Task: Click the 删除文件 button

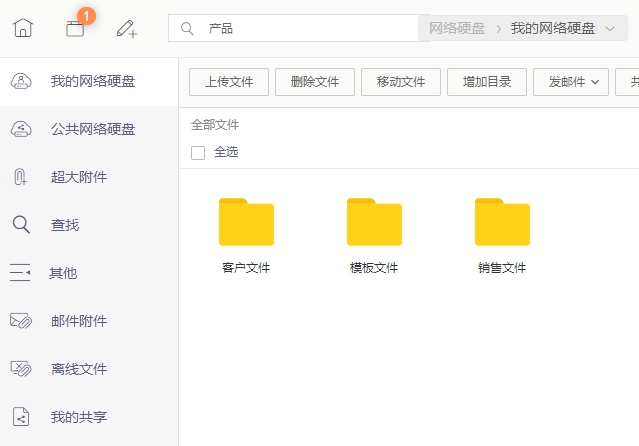Action: point(315,81)
